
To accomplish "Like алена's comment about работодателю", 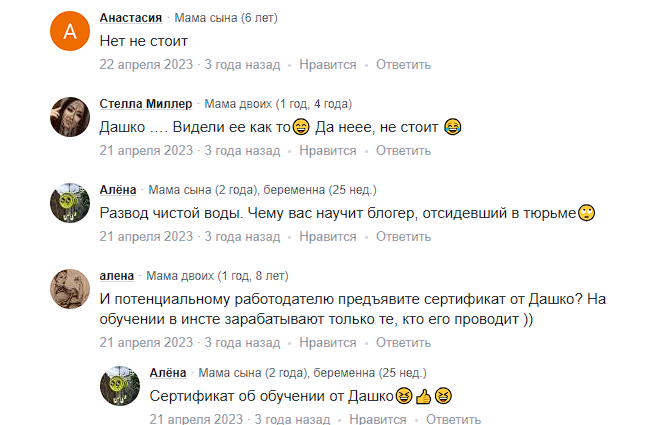I will (x=328, y=342).
